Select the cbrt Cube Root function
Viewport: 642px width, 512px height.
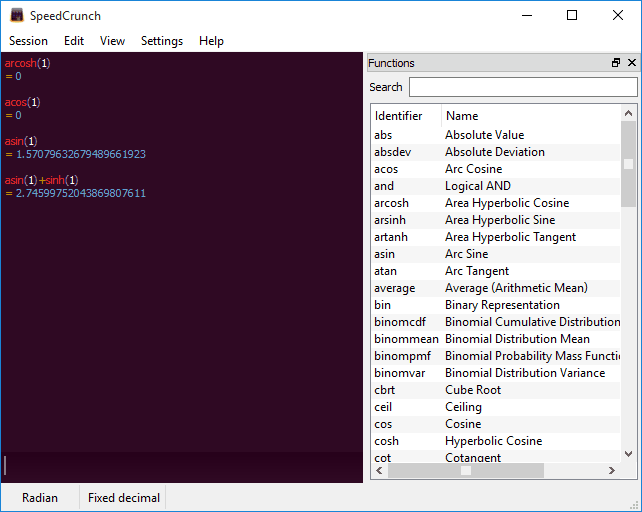pyautogui.click(x=496, y=390)
